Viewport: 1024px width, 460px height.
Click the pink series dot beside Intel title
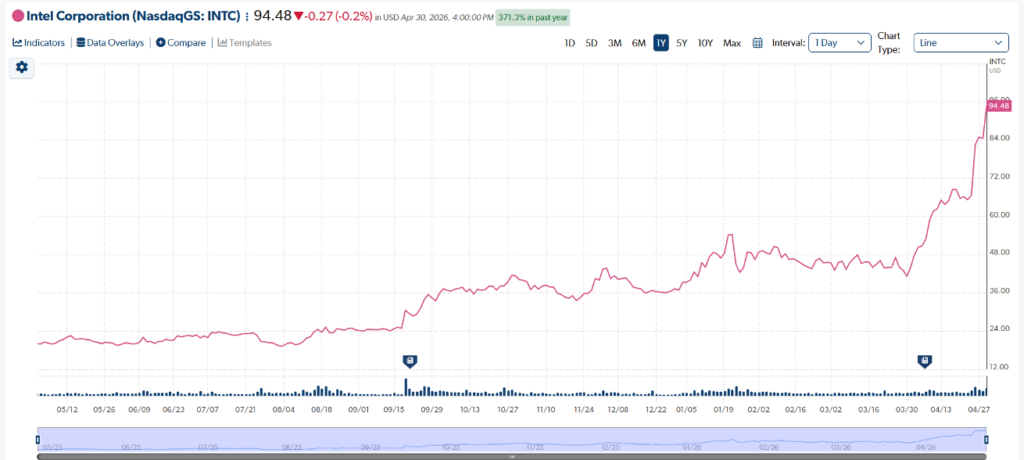(18, 15)
